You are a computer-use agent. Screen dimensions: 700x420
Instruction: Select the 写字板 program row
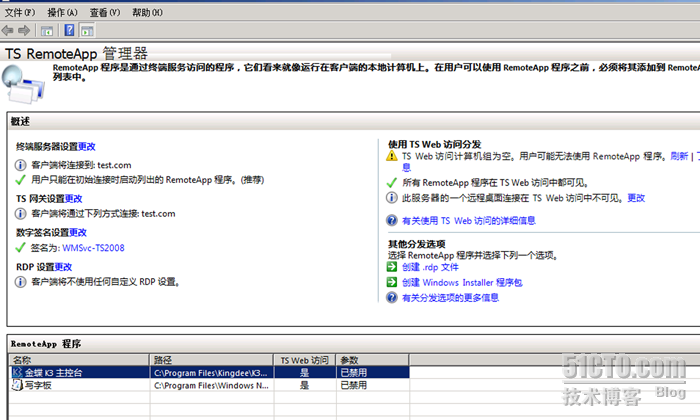click(x=209, y=385)
